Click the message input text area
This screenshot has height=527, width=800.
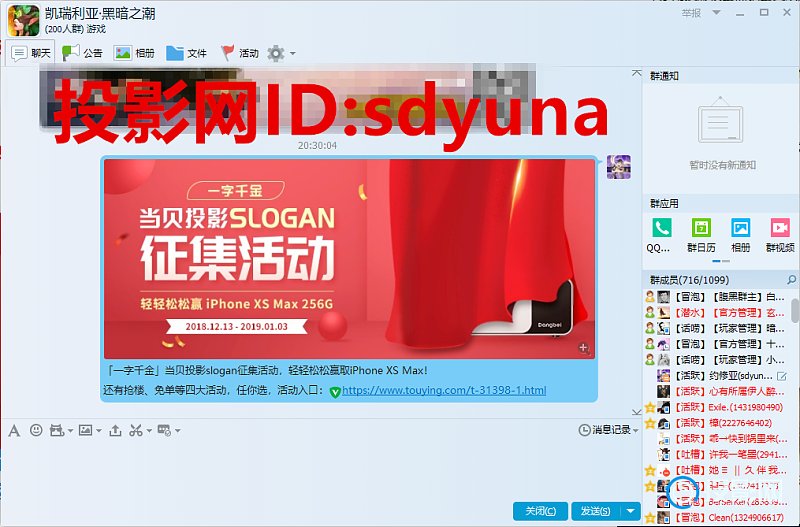[x=320, y=469]
